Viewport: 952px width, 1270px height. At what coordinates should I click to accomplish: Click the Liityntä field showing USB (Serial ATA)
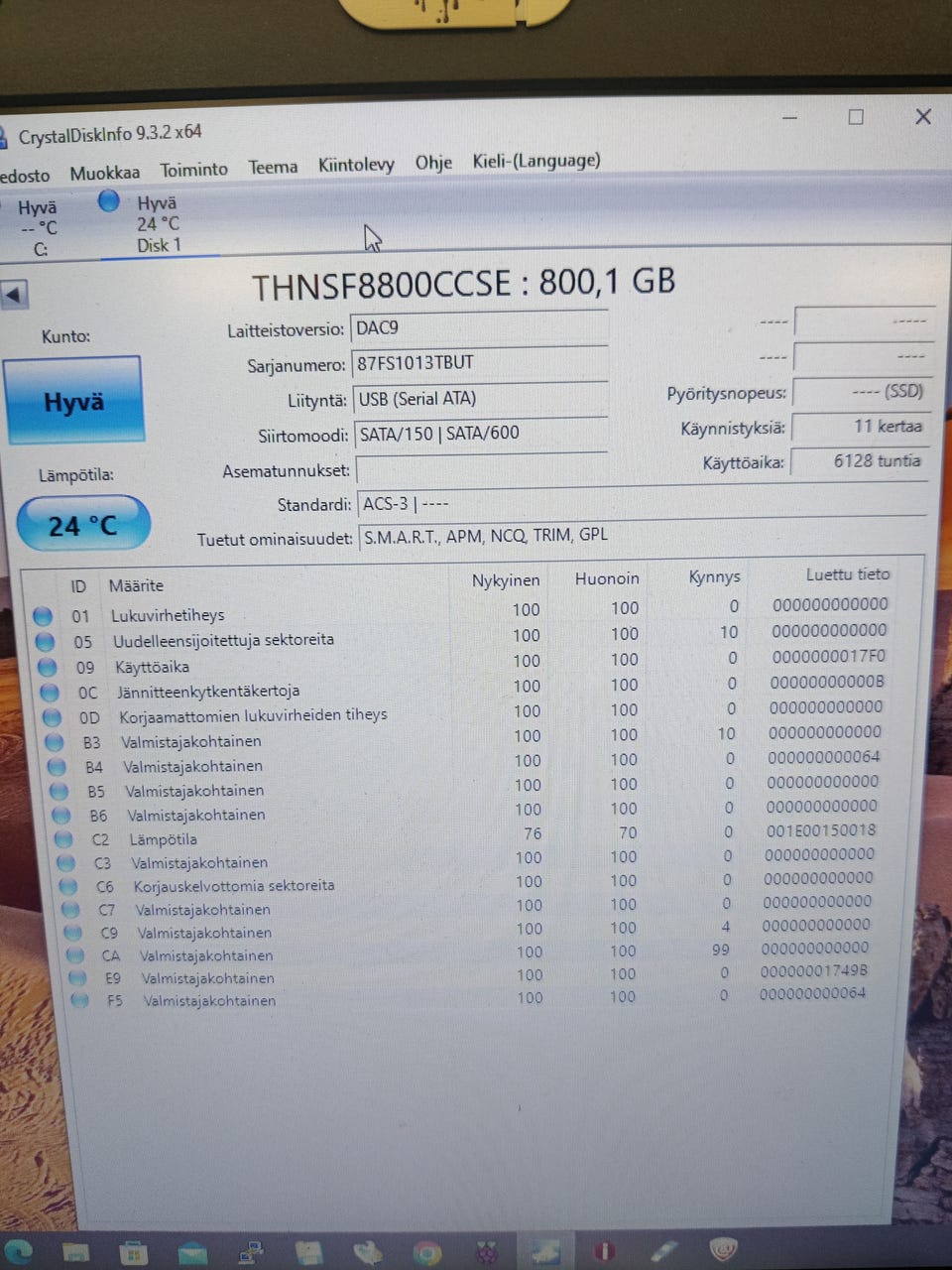pos(481,399)
